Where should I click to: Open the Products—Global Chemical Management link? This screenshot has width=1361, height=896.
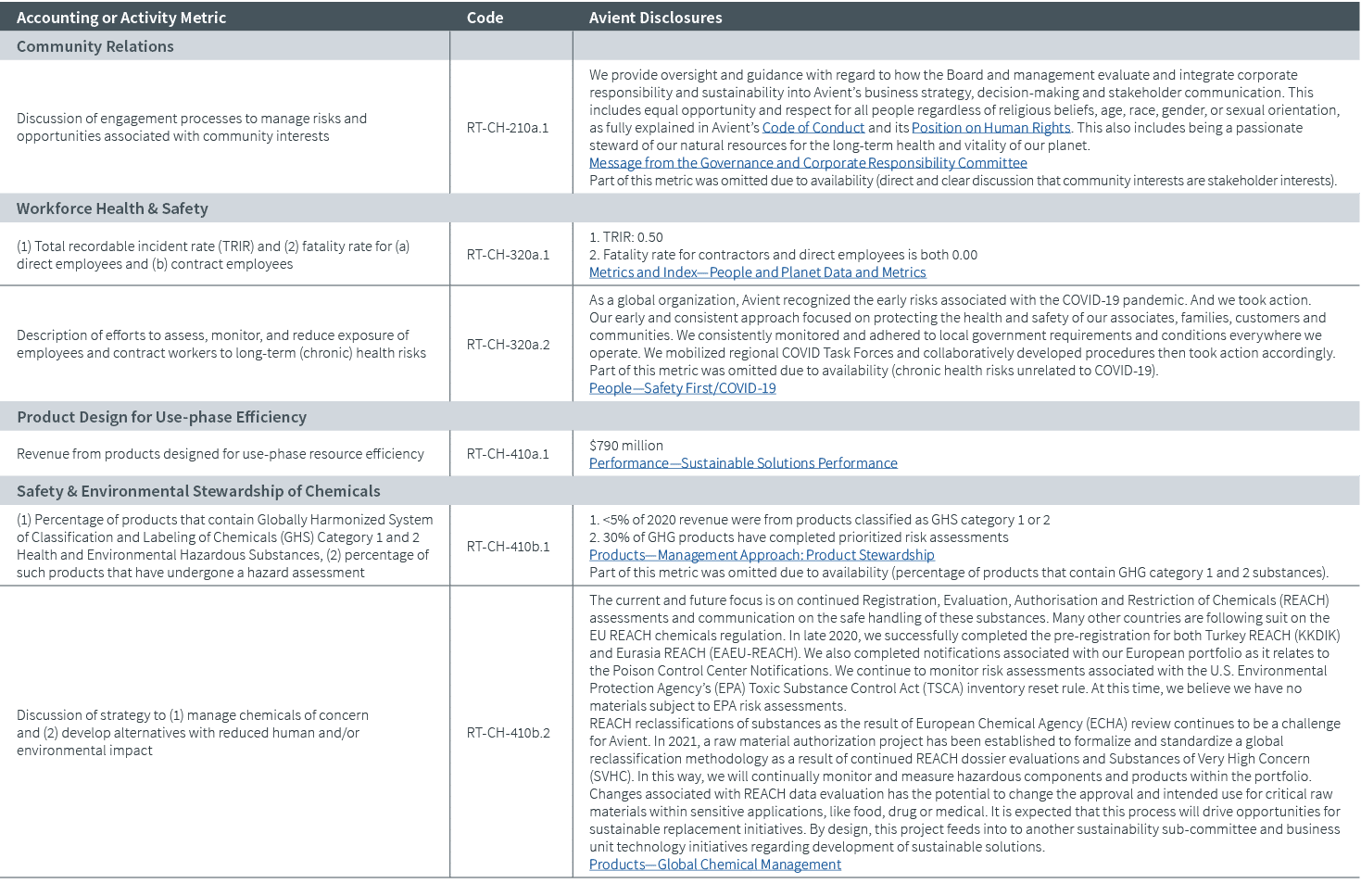(x=714, y=864)
